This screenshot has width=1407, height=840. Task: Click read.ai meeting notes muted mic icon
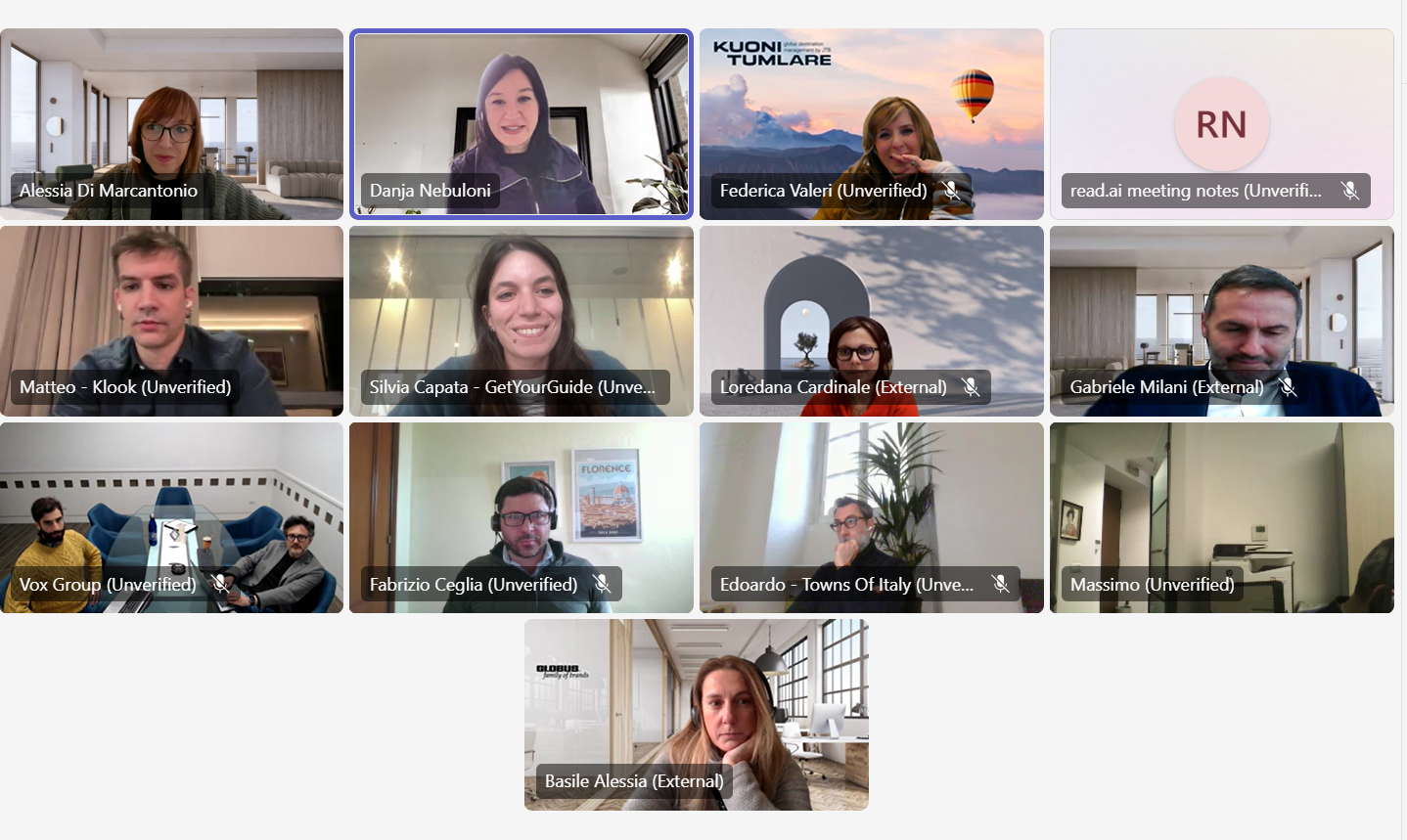(x=1349, y=191)
